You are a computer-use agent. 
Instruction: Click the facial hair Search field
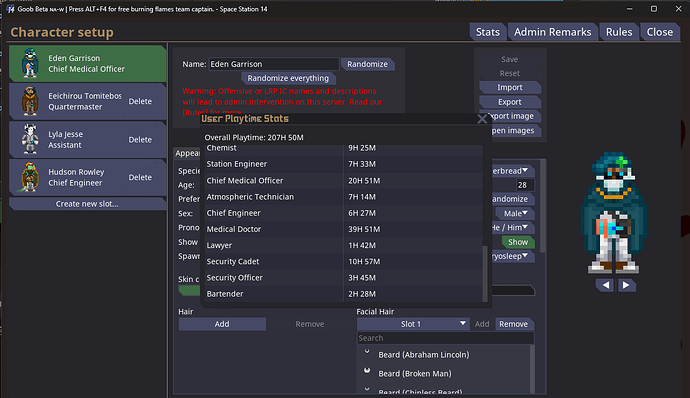click(445, 338)
